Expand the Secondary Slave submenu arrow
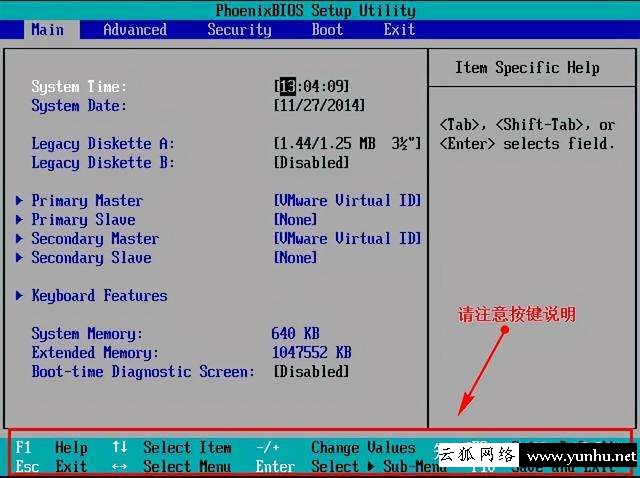Screen dimensions: 640x478 tap(19, 258)
